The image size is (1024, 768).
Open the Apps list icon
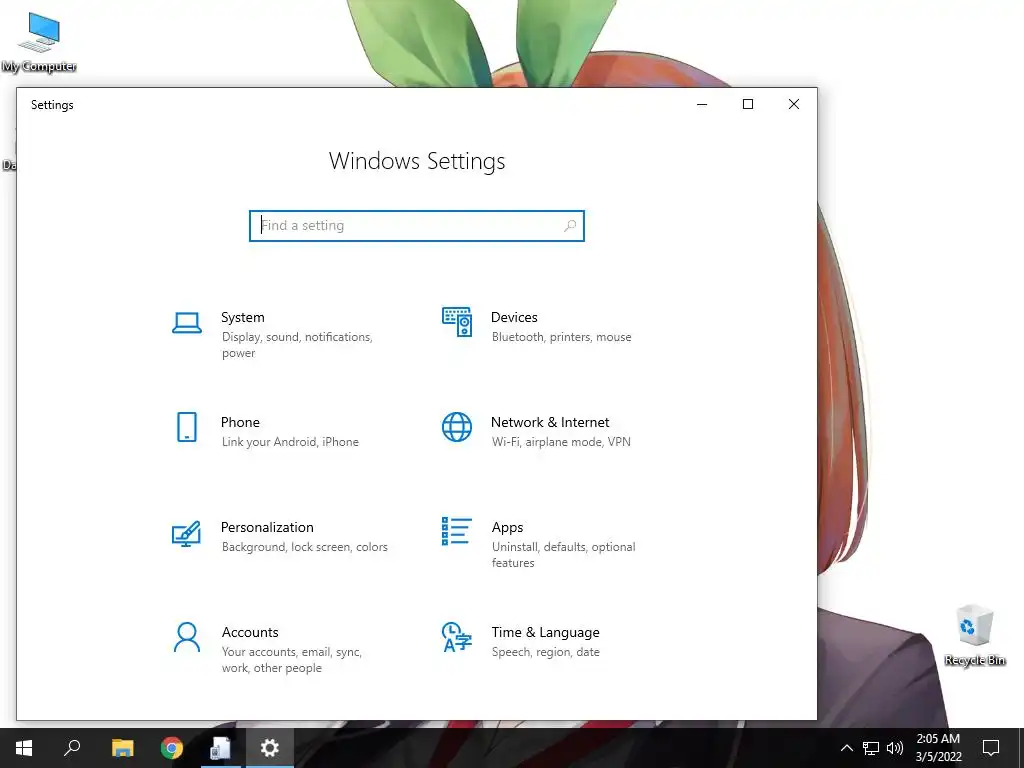coord(456,531)
